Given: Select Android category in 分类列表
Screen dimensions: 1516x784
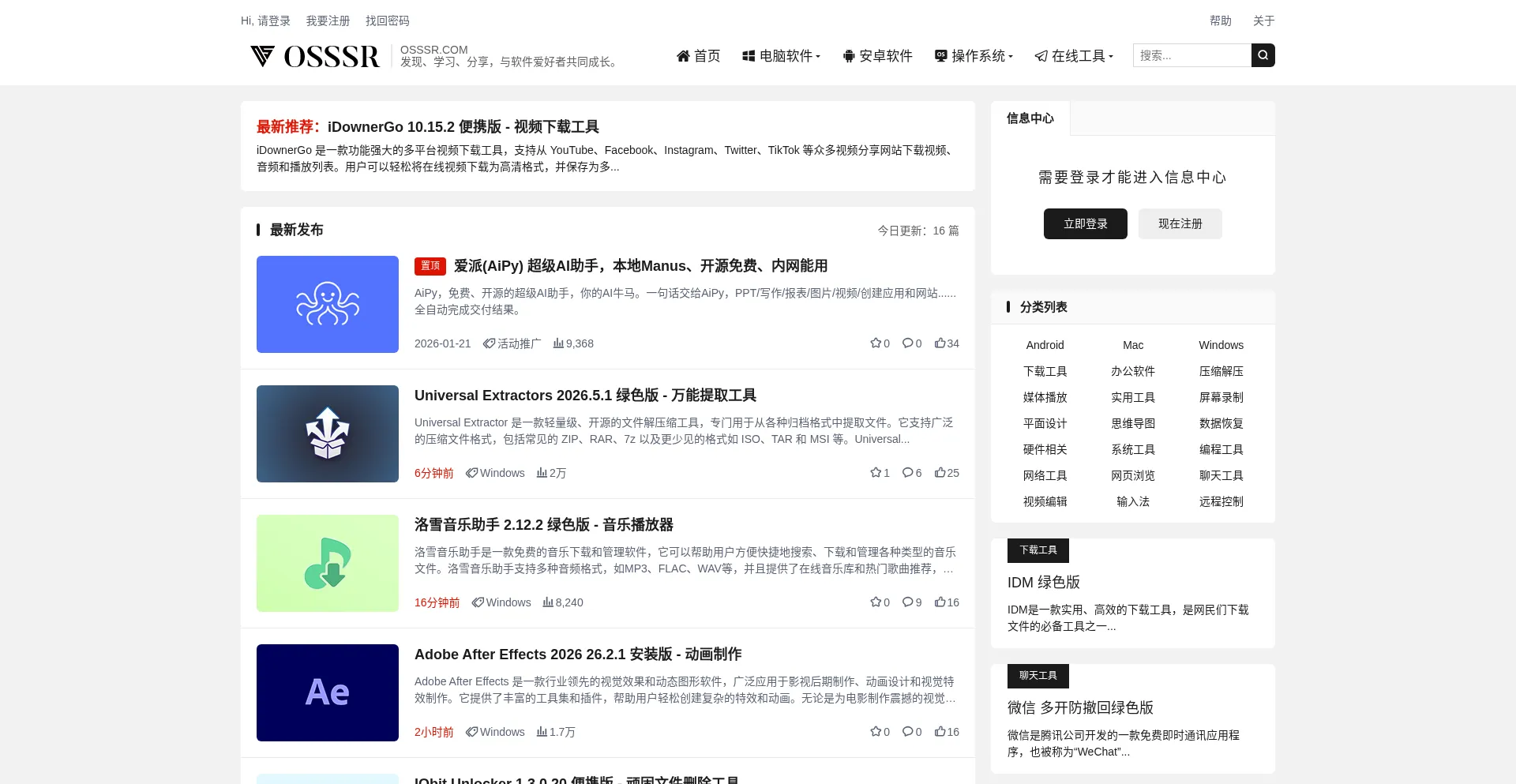Looking at the screenshot, I should pos(1045,345).
